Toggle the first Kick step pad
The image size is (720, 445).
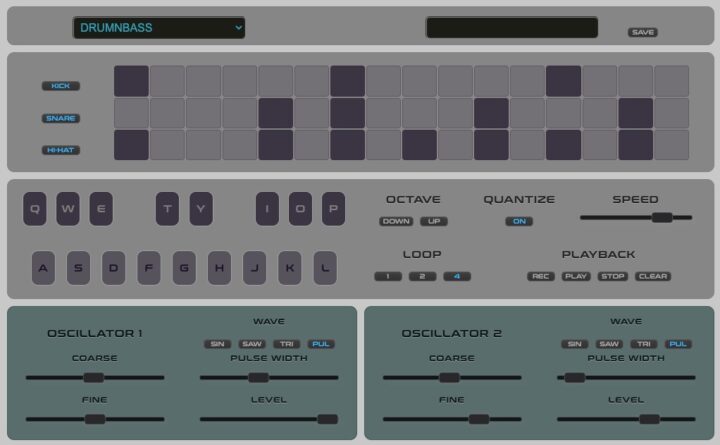[131, 81]
